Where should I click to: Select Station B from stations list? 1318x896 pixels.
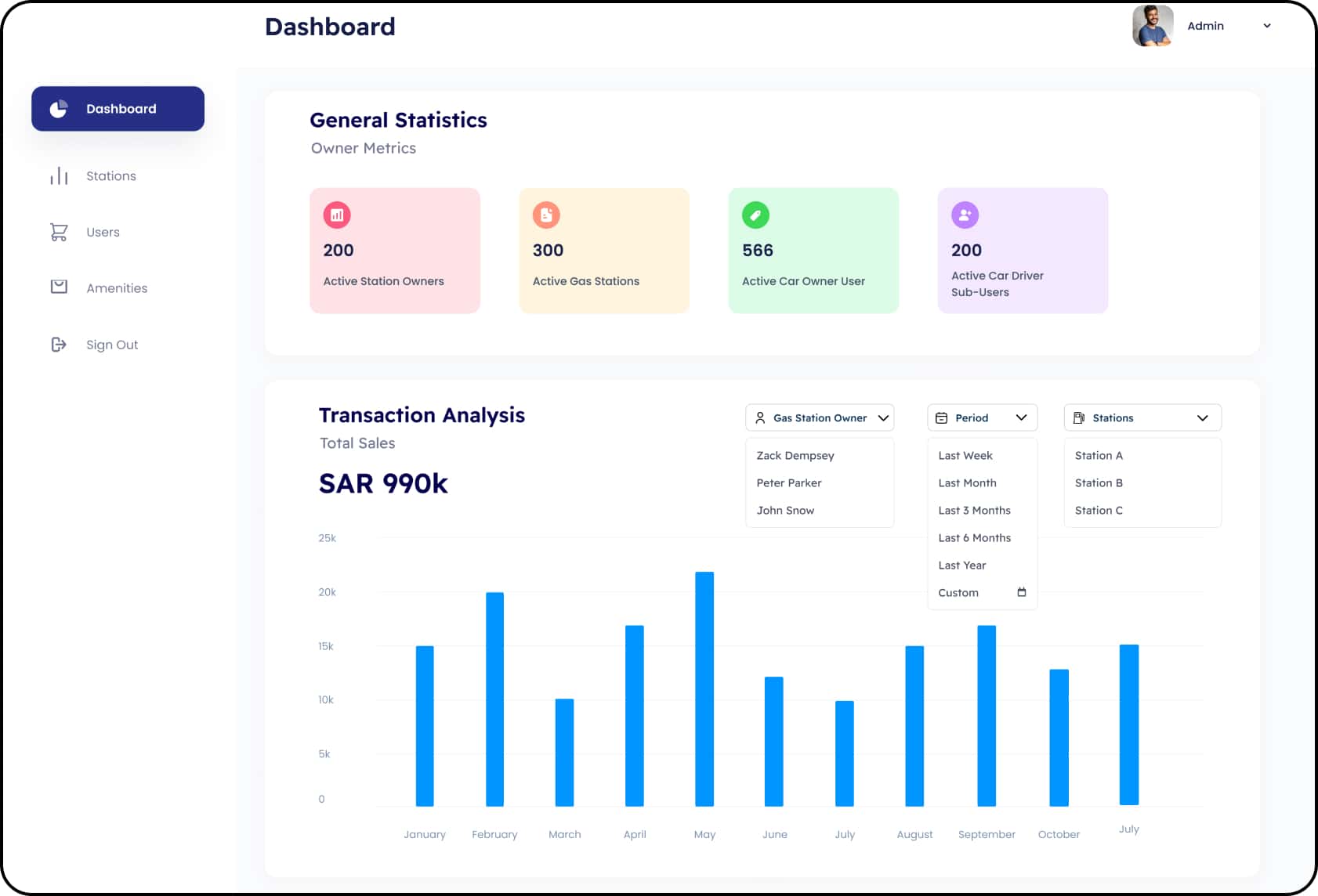(1099, 483)
